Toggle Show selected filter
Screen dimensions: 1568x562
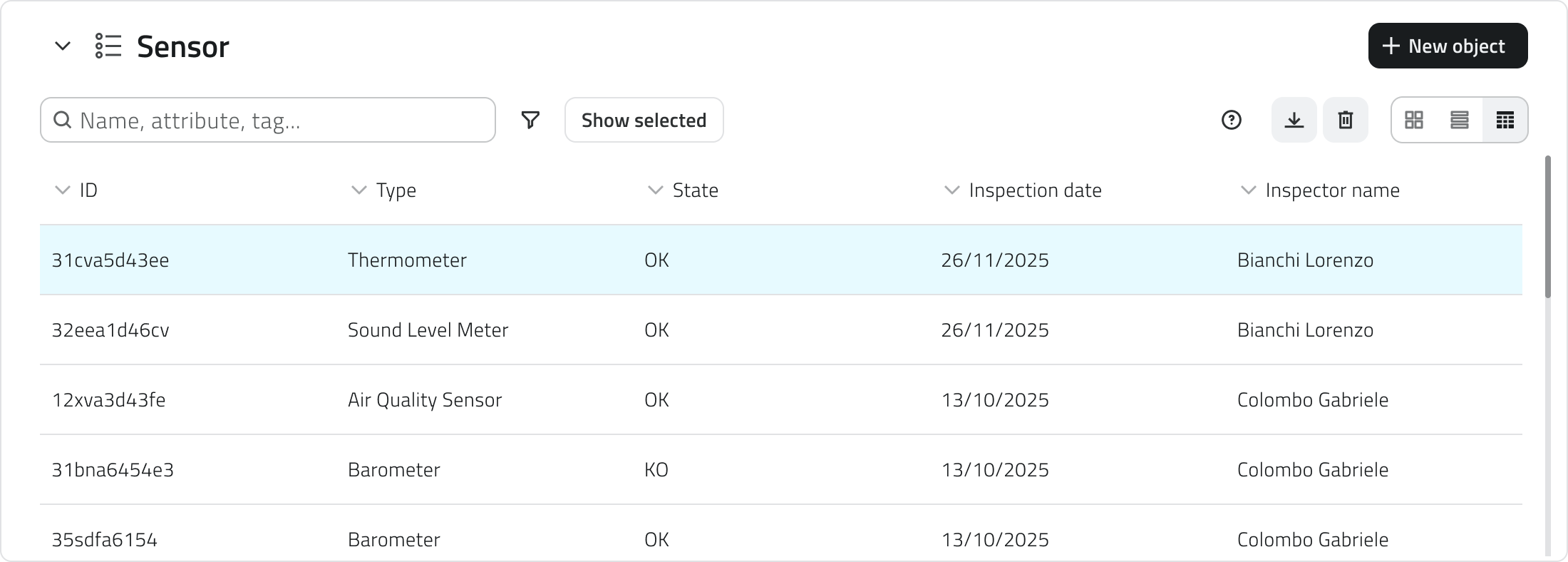[x=644, y=120]
